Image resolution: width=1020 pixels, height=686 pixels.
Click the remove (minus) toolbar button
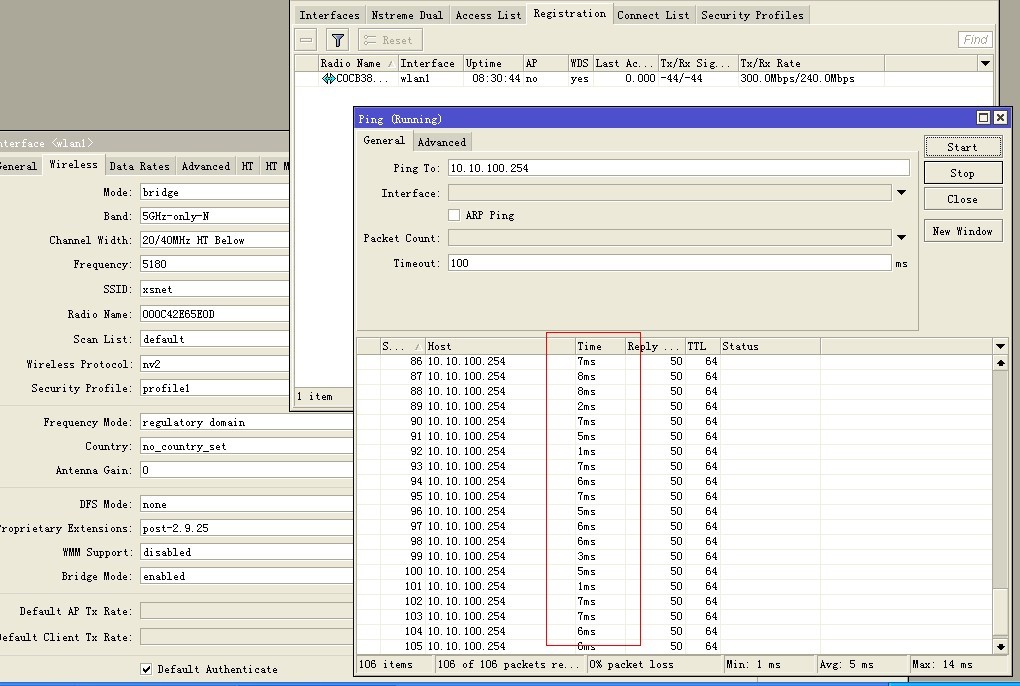(307, 40)
